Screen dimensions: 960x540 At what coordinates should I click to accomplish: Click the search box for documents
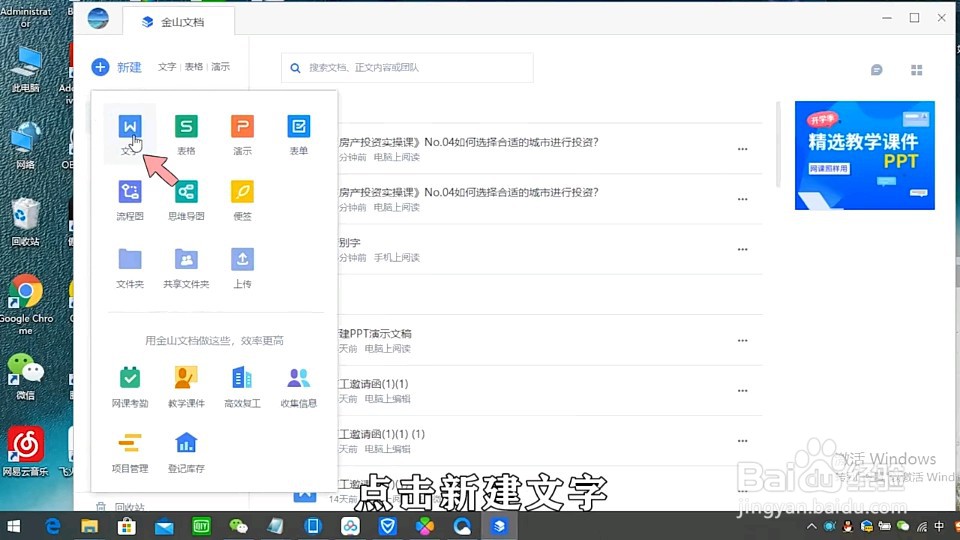click(x=407, y=67)
